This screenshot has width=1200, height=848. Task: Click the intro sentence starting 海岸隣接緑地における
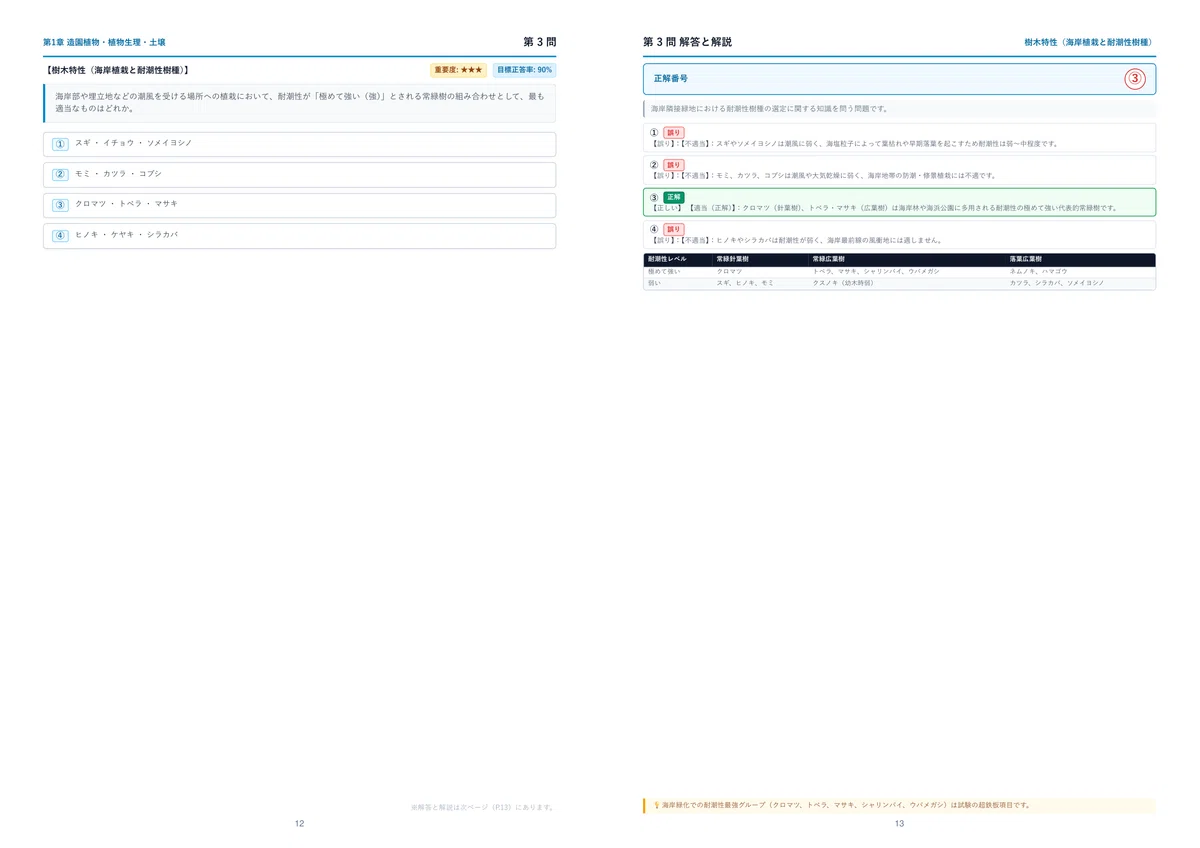point(769,108)
